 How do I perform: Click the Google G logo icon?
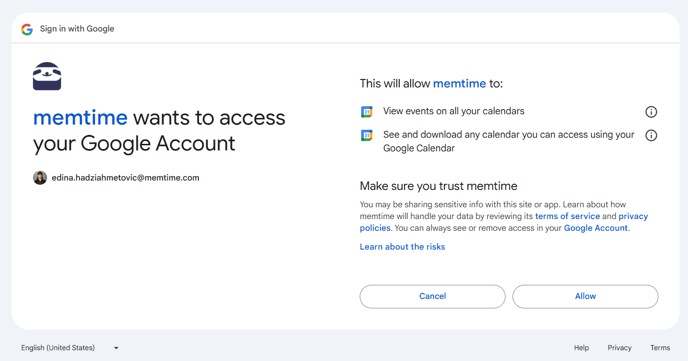(27, 29)
